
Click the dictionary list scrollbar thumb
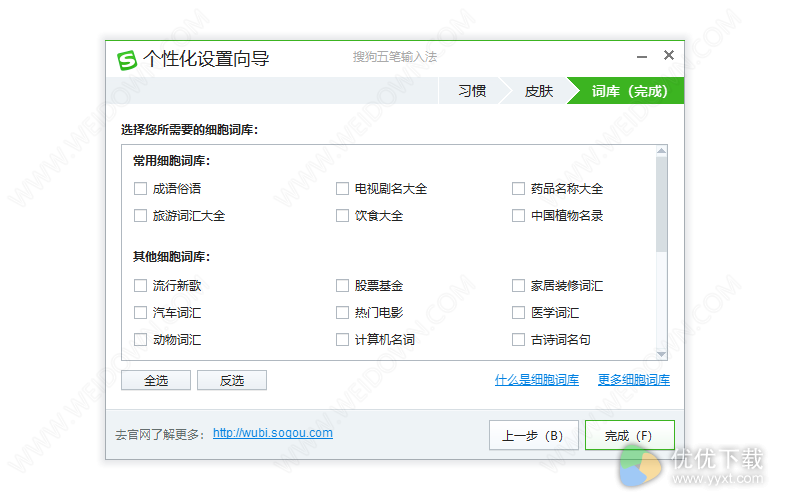tap(662, 204)
